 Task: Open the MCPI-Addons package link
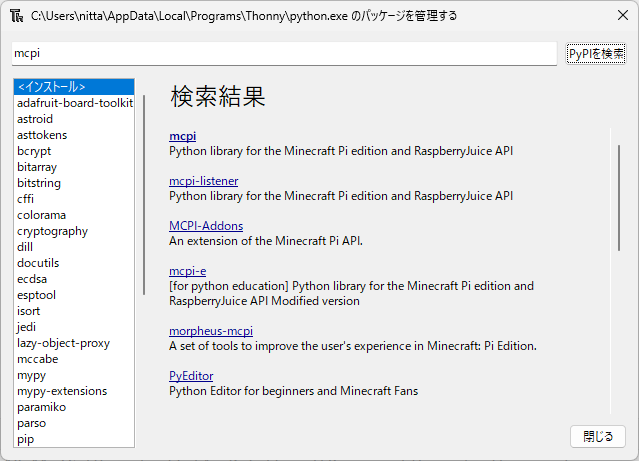point(206,226)
